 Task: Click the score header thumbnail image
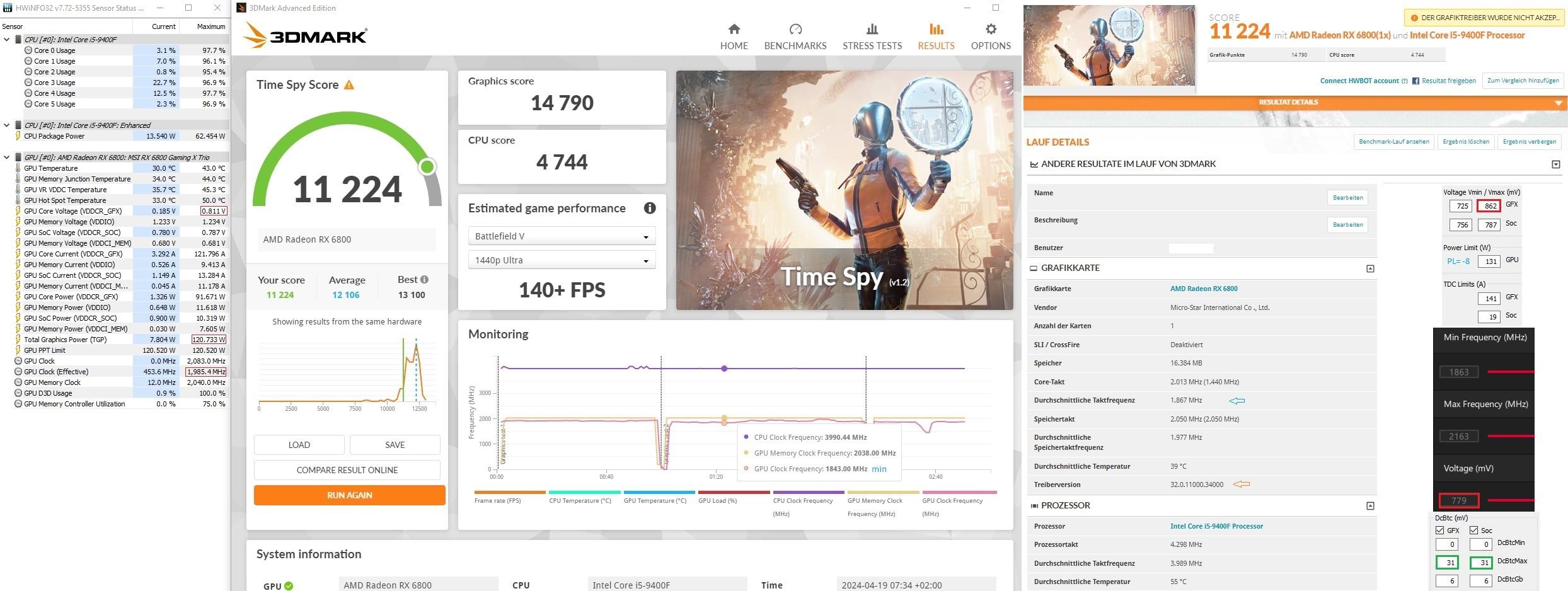[x=1109, y=45]
